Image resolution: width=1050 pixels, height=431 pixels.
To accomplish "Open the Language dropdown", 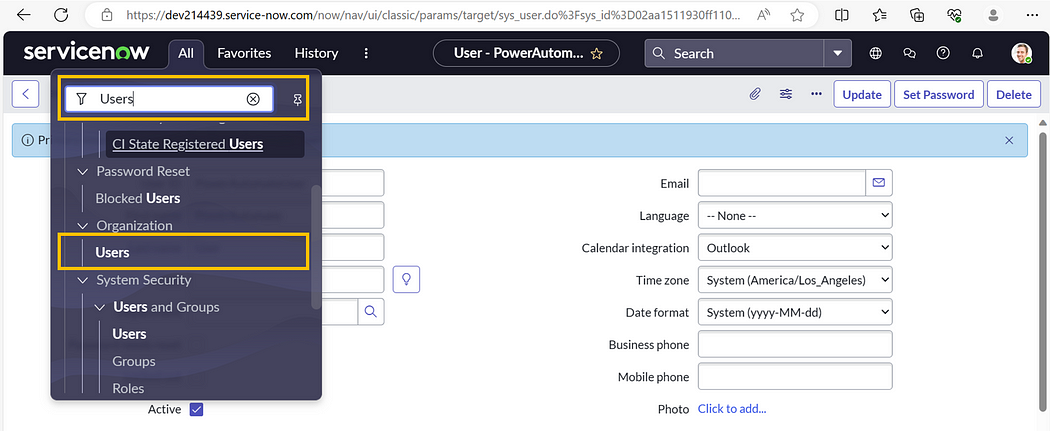I will [x=795, y=216].
